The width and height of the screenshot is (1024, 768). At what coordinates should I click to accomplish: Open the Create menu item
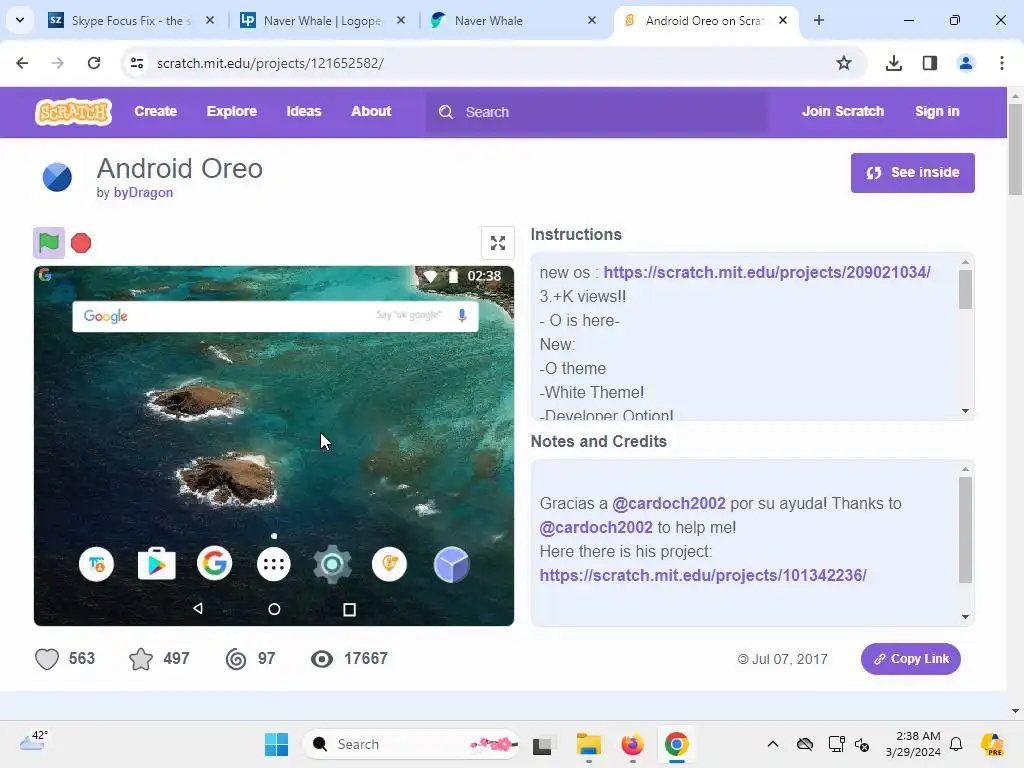pyautogui.click(x=155, y=111)
